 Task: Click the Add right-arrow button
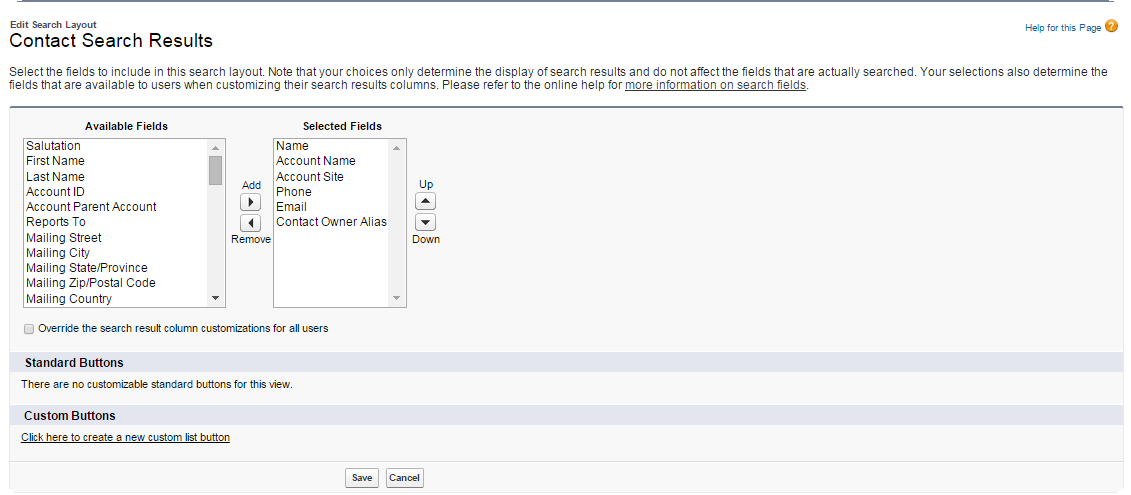click(x=250, y=203)
